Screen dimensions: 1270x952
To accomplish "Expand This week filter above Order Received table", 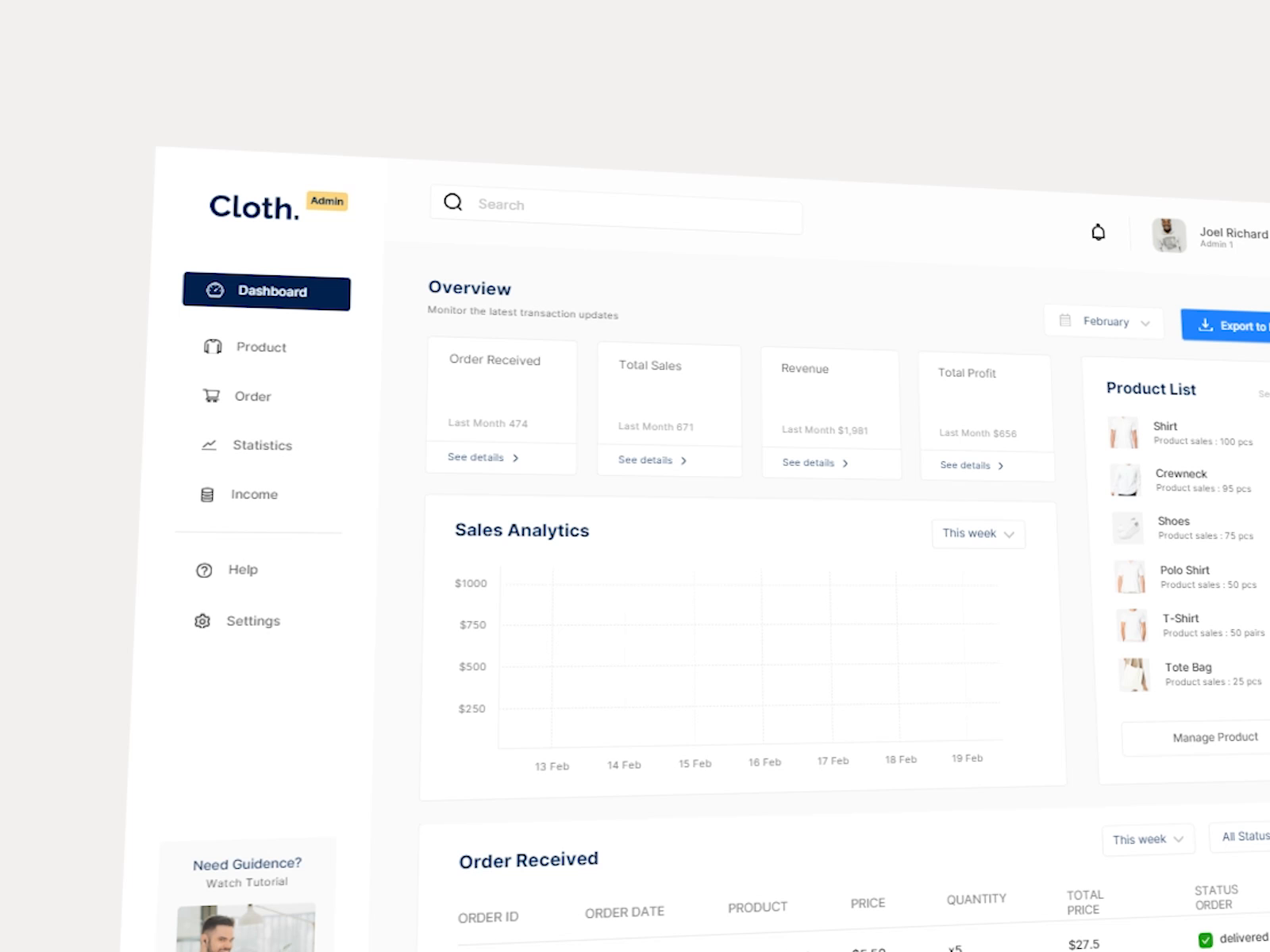I will click(x=1148, y=839).
